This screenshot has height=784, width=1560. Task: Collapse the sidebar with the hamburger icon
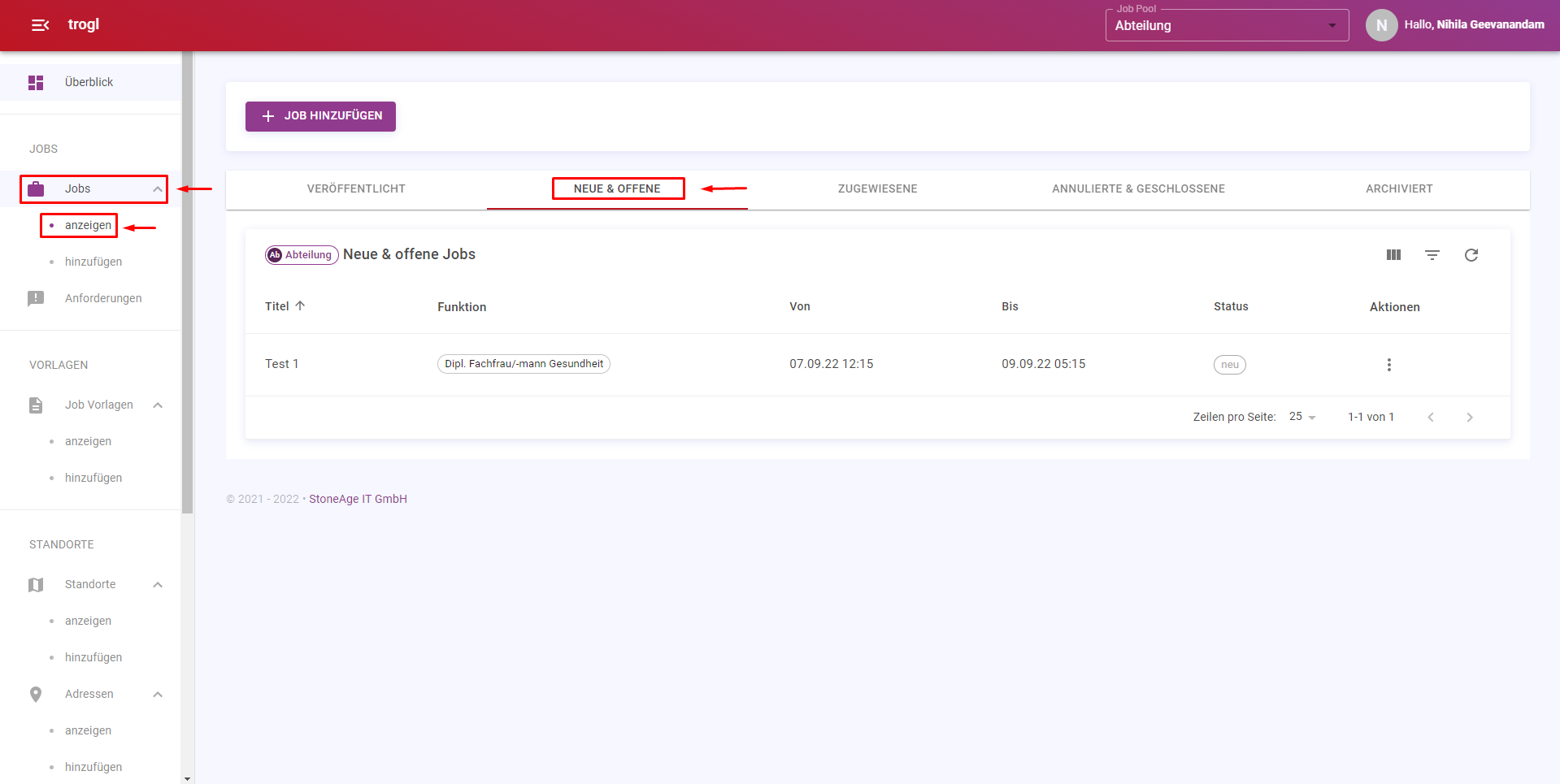(40, 25)
